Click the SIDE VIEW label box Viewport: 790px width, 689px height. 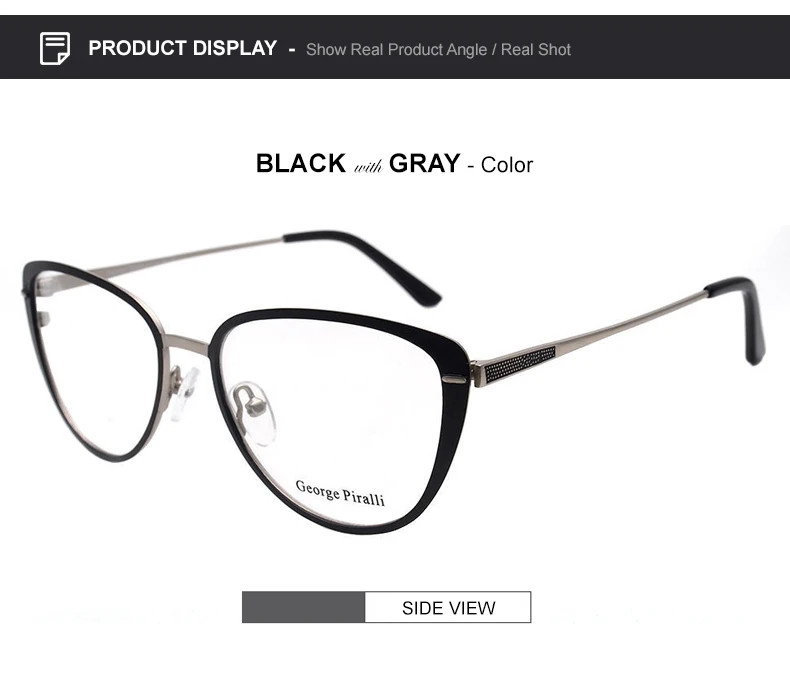[448, 607]
